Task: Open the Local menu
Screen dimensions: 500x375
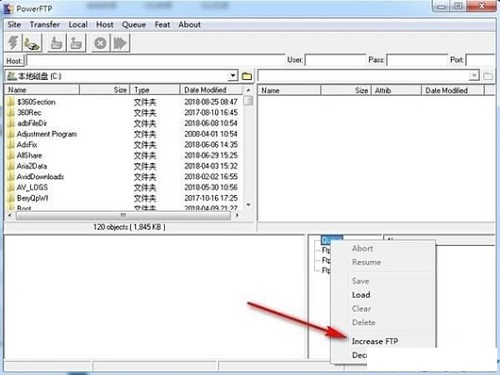Action: tap(78, 25)
